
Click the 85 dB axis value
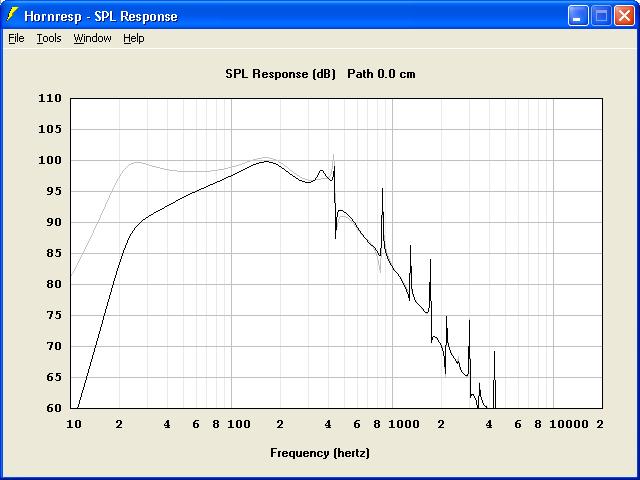click(54, 253)
